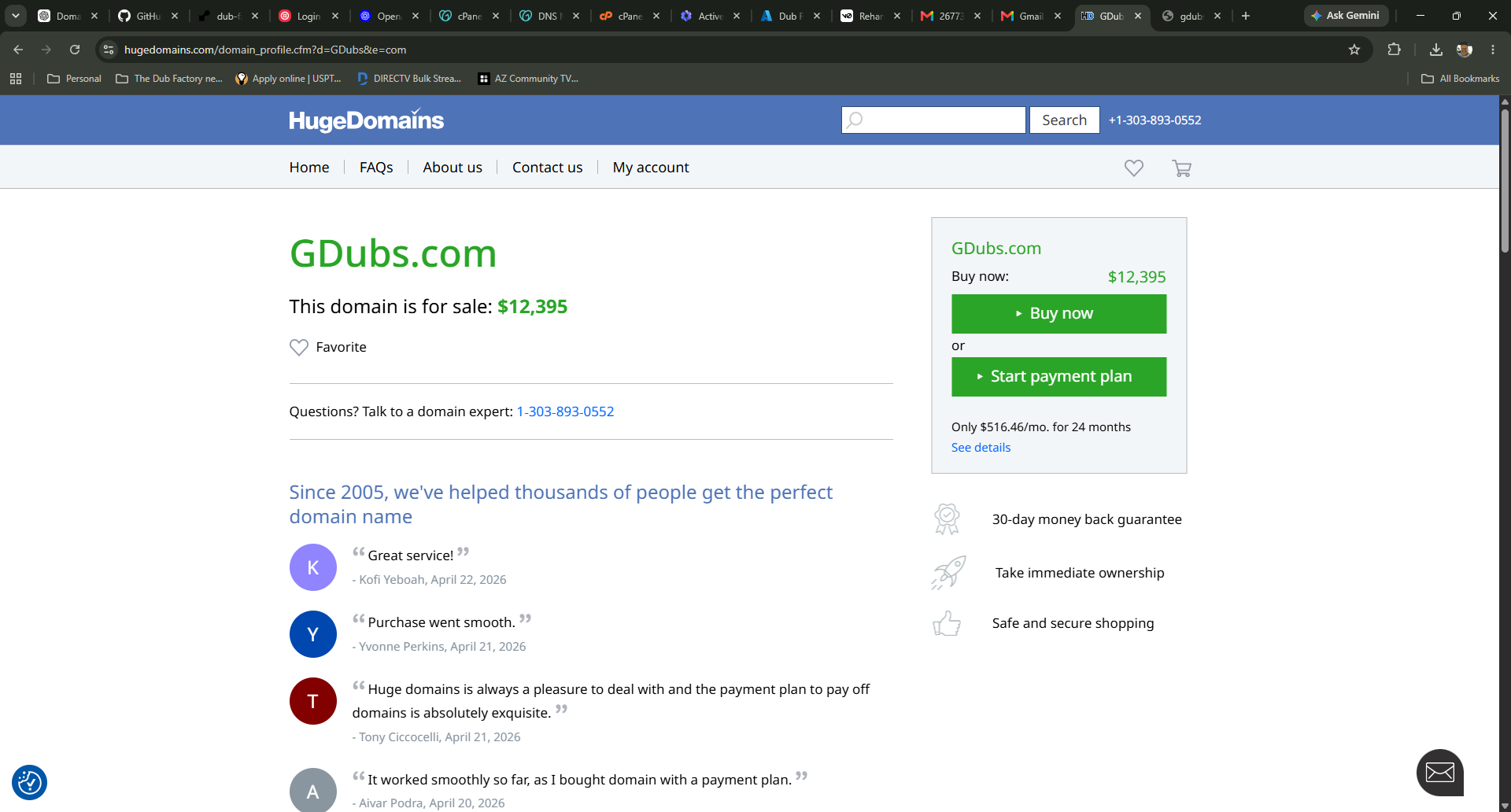Go to the Home menu item
1511x812 pixels.
click(x=309, y=168)
